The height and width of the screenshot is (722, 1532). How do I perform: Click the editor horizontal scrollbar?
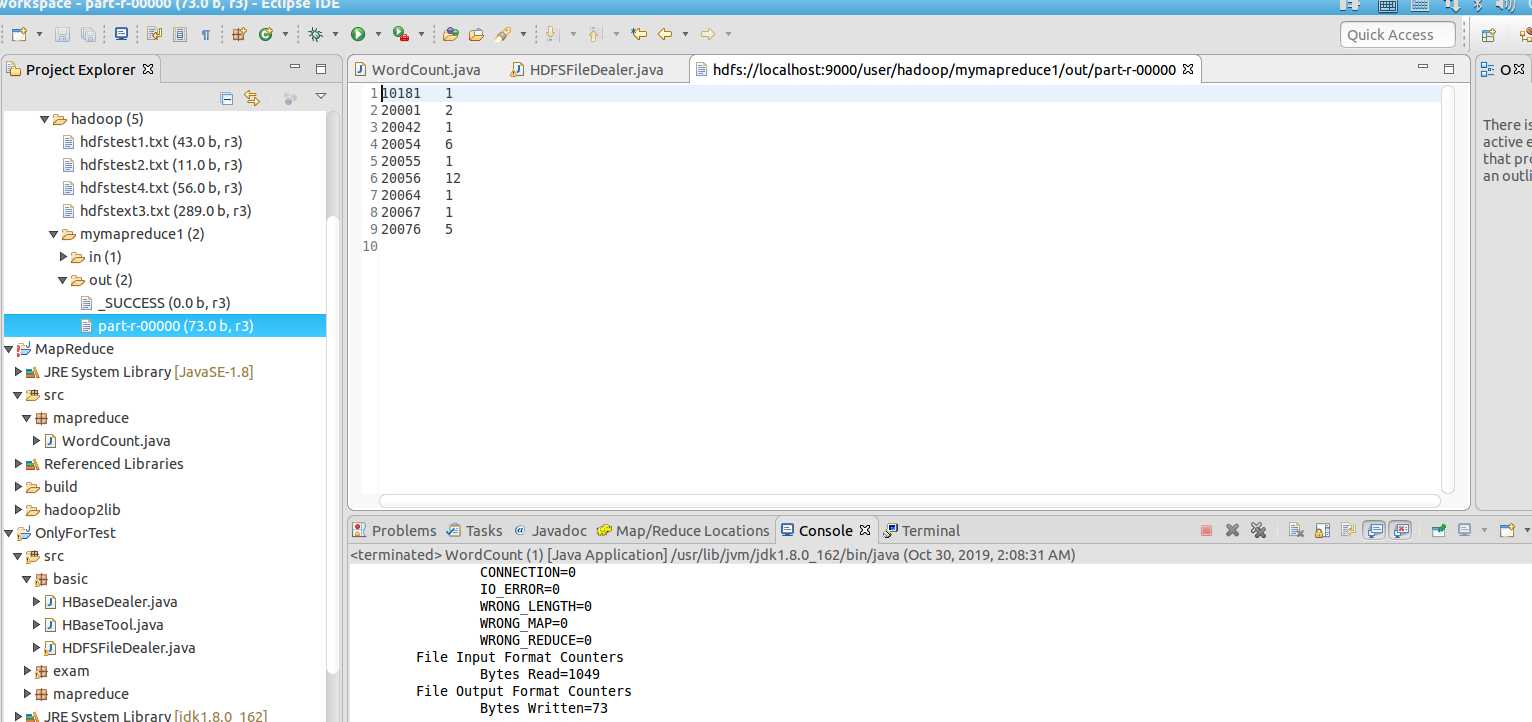(910, 501)
